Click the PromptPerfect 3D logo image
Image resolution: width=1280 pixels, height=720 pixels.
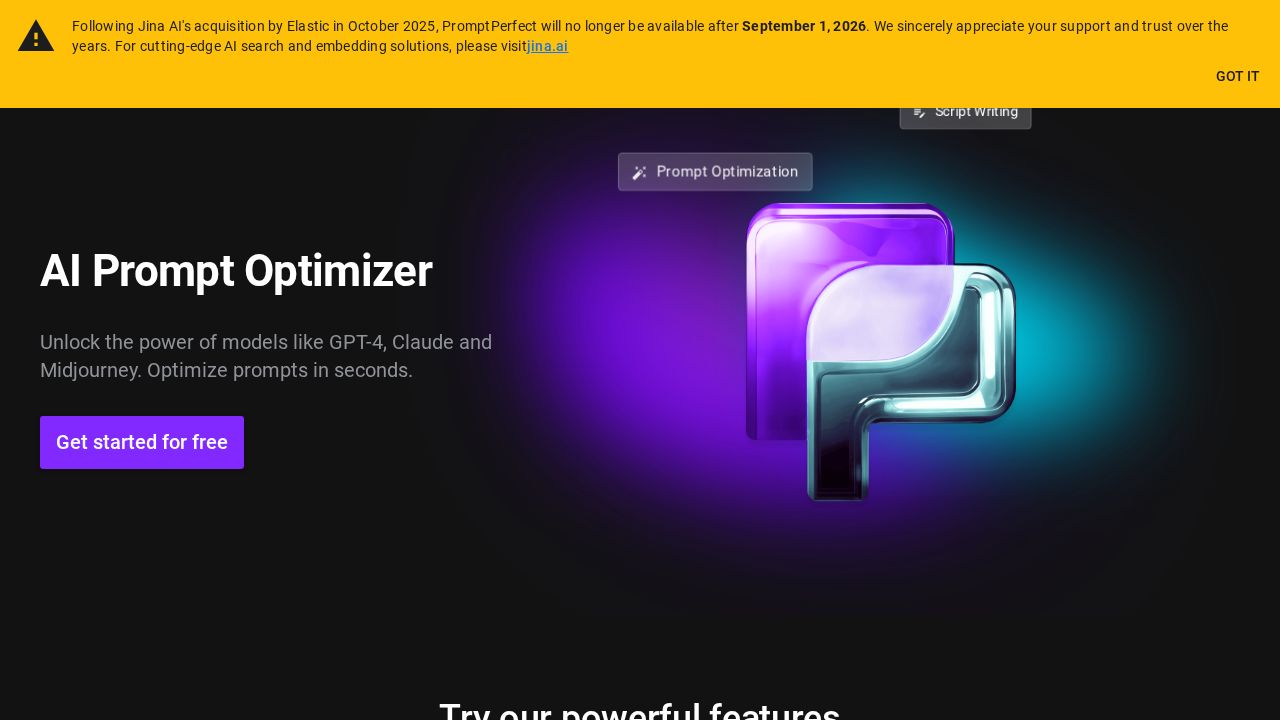tap(880, 351)
